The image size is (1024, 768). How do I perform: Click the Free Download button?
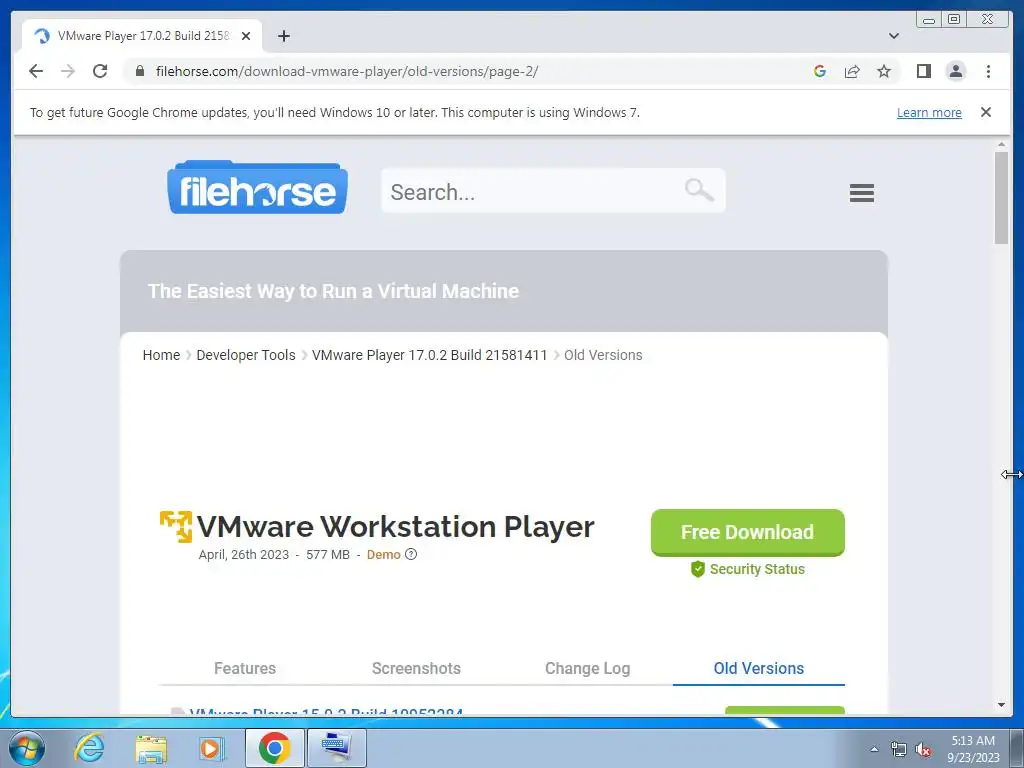coord(748,532)
